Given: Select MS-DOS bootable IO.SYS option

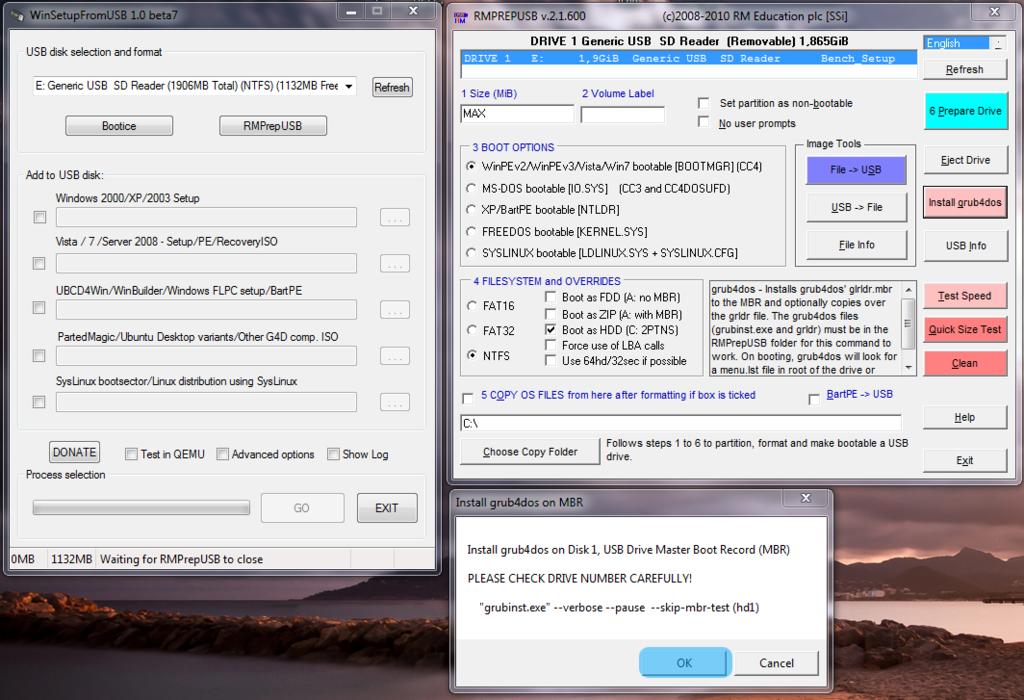Looking at the screenshot, I should [x=471, y=188].
